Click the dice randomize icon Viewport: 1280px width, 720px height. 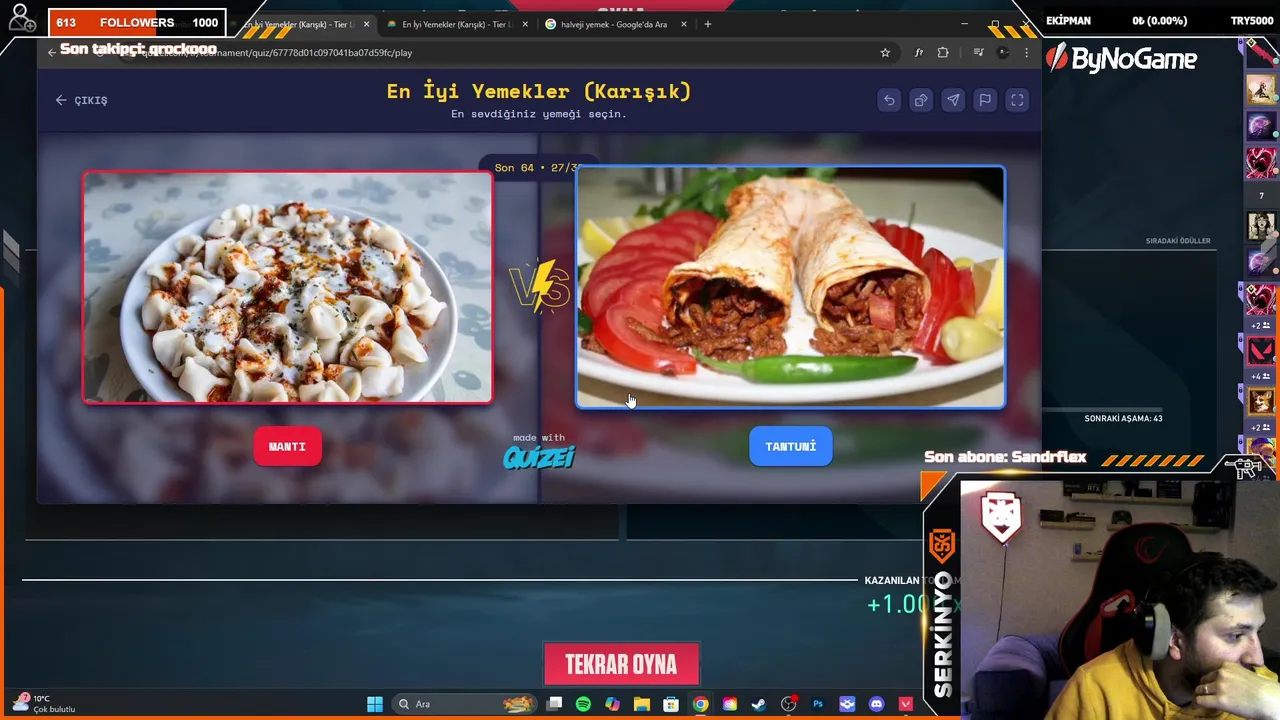[x=921, y=100]
